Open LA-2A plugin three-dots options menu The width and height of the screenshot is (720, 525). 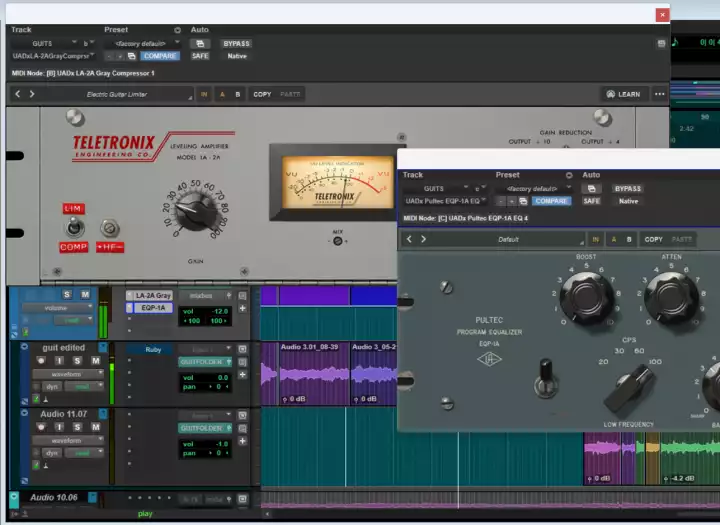pos(660,94)
